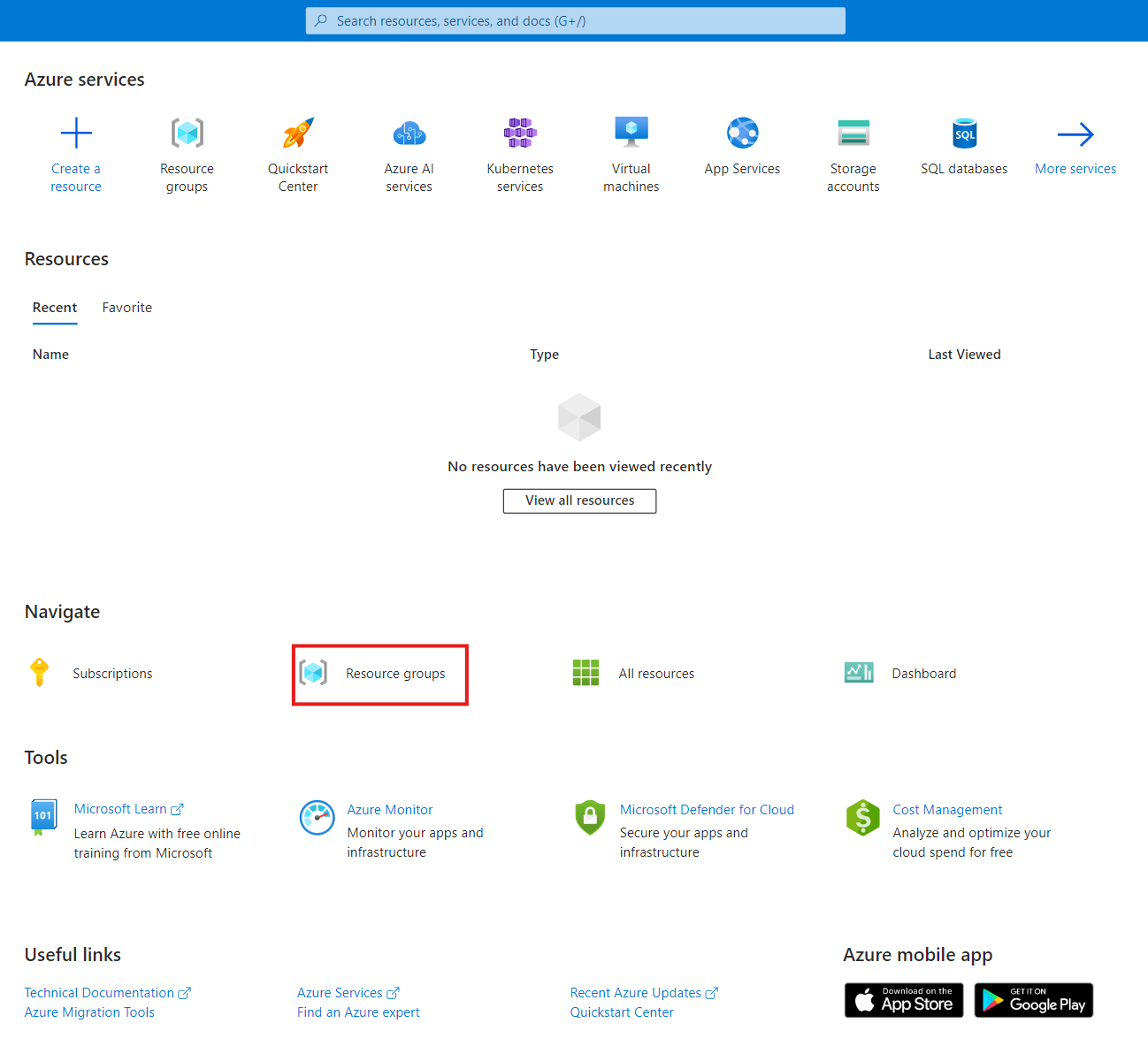1148x1046 pixels.
Task: Launch App Services icon
Action: coord(742,134)
